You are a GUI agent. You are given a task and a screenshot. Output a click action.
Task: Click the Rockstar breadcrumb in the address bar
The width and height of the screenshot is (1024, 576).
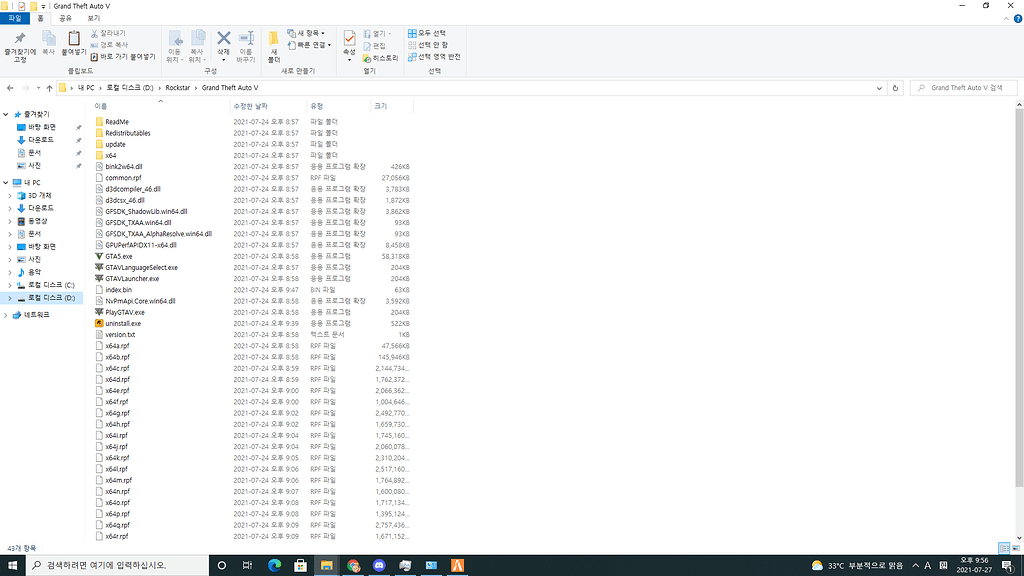coord(175,87)
